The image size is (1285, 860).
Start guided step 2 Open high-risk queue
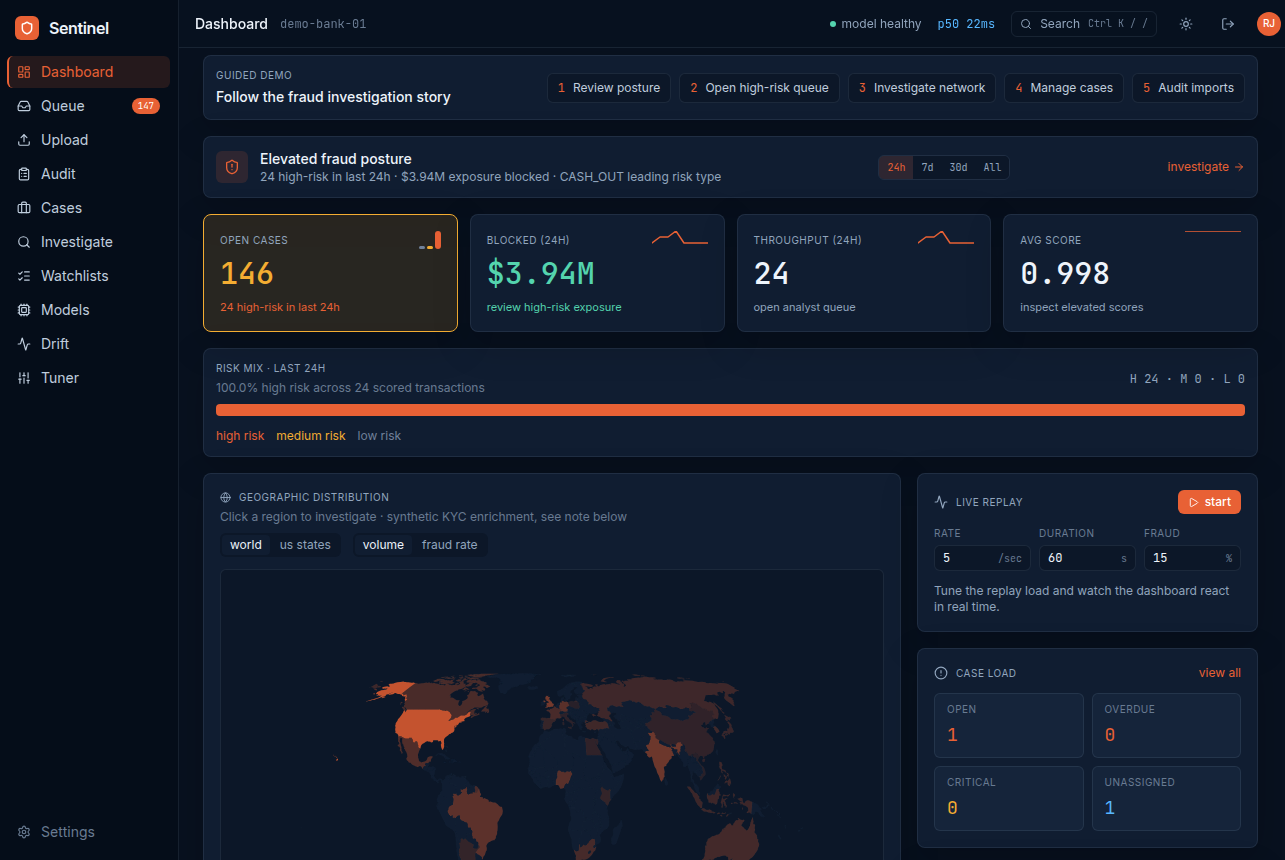point(759,88)
